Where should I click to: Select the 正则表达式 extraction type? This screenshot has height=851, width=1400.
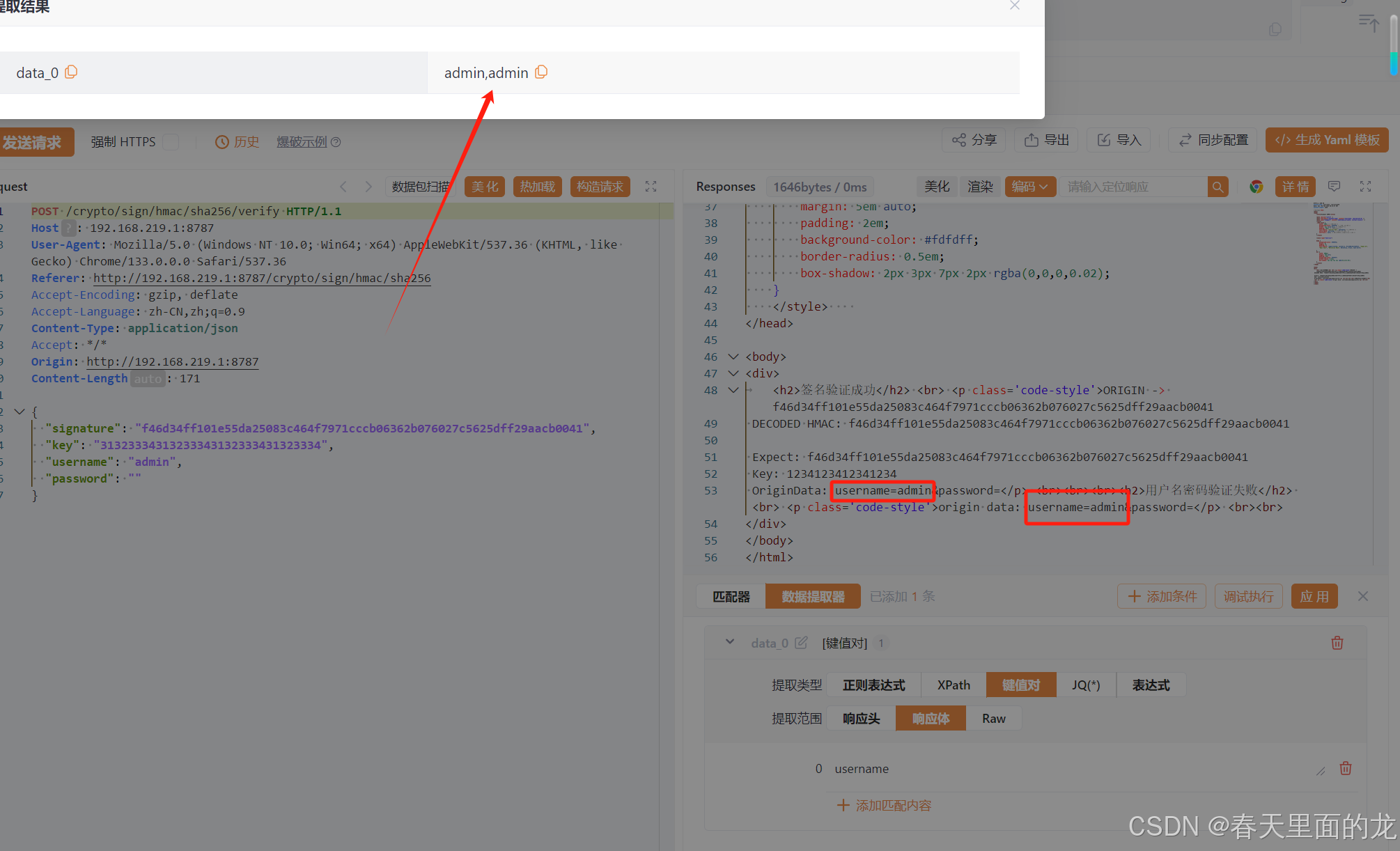[873, 685]
